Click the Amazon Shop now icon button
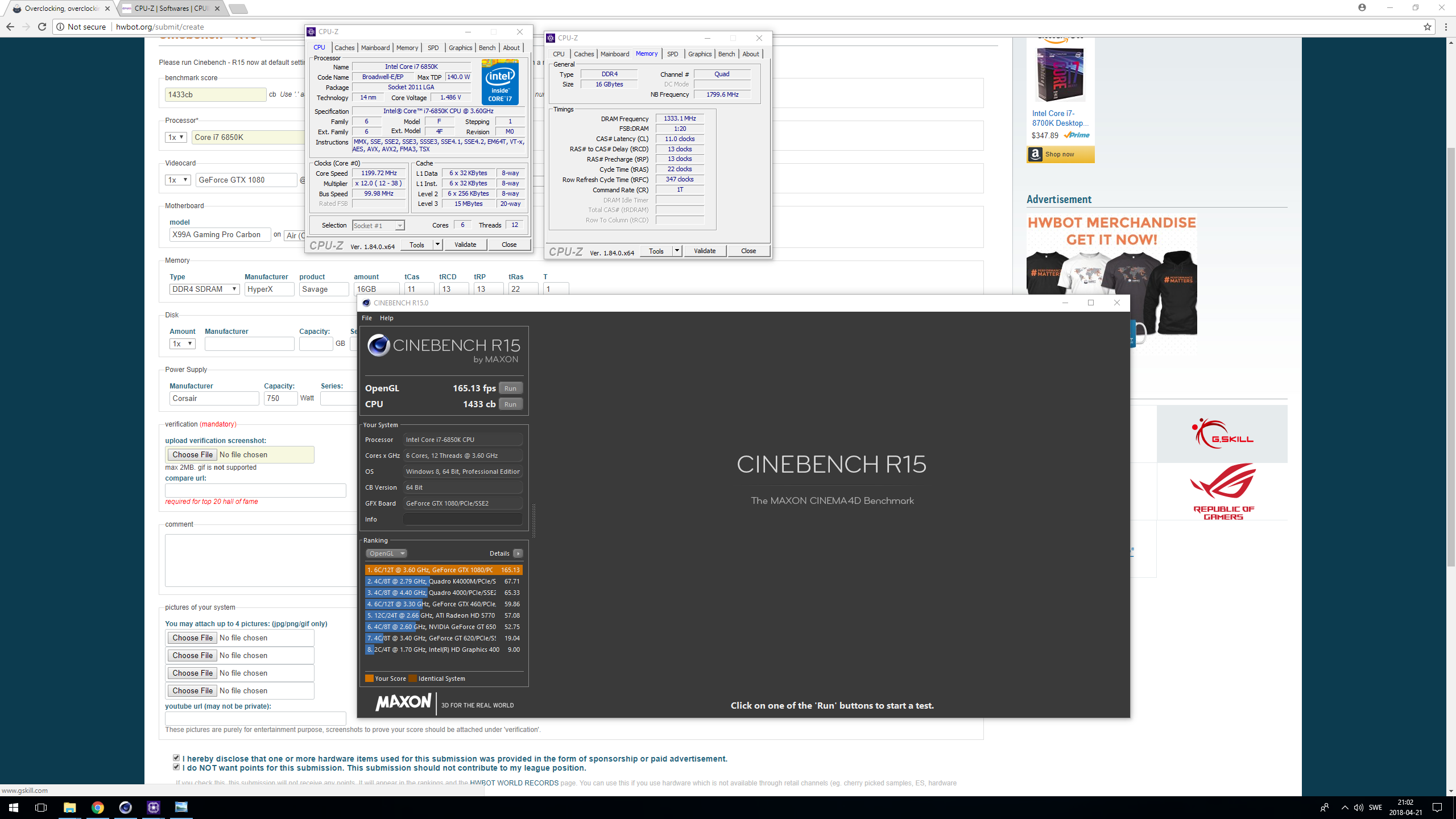 tap(1060, 154)
